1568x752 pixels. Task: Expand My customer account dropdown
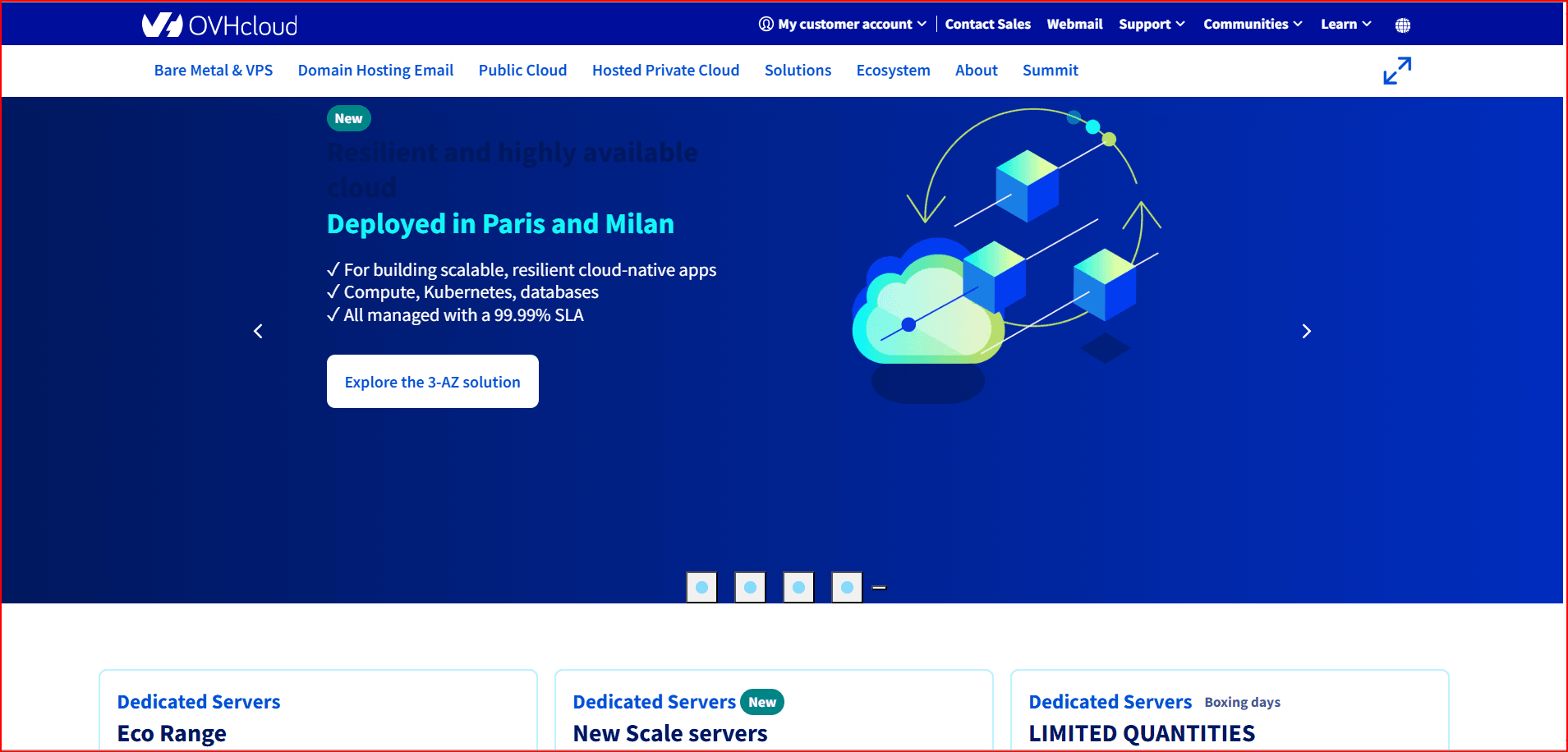[843, 25]
